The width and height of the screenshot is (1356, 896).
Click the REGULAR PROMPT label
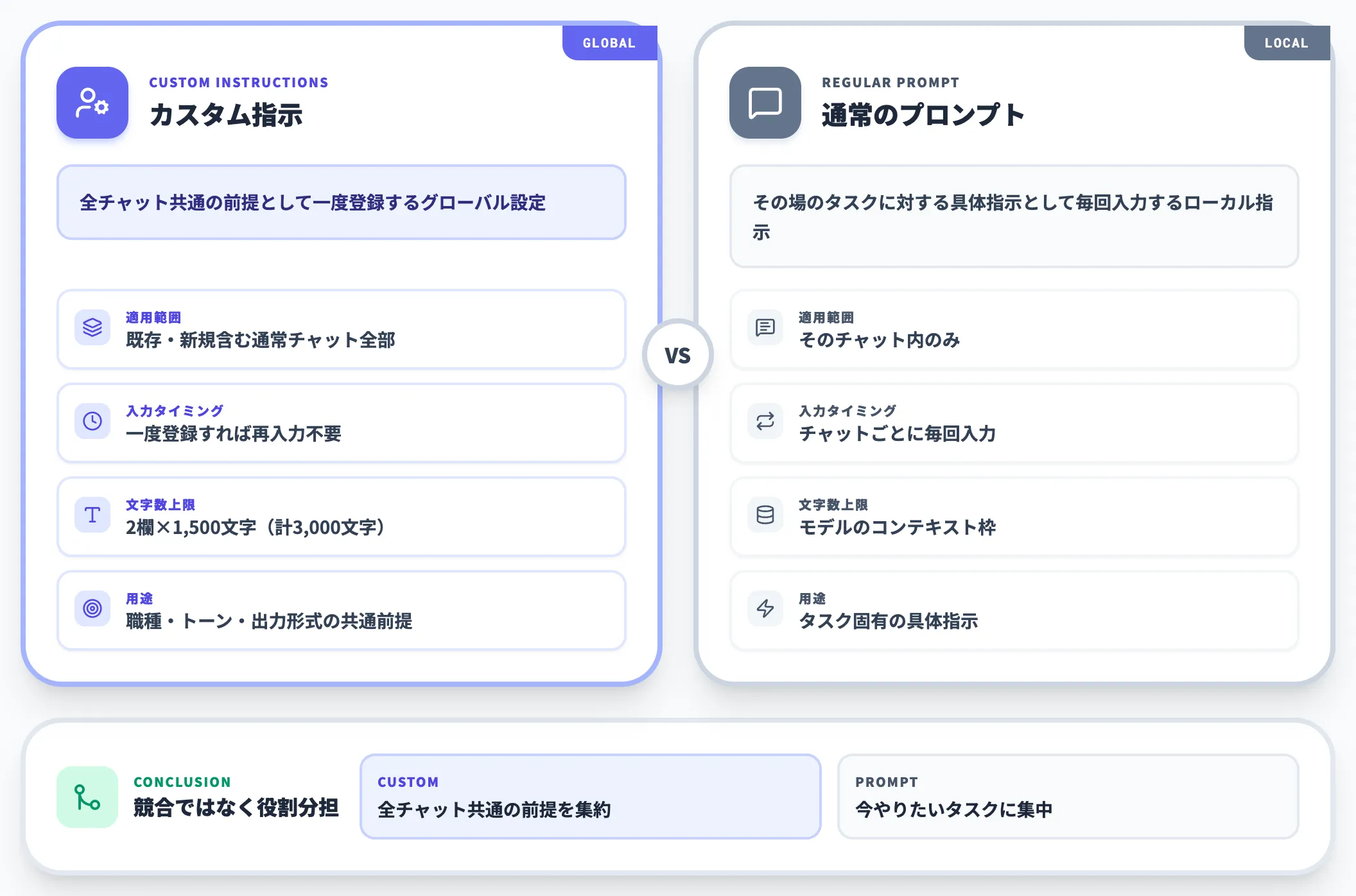tap(891, 83)
